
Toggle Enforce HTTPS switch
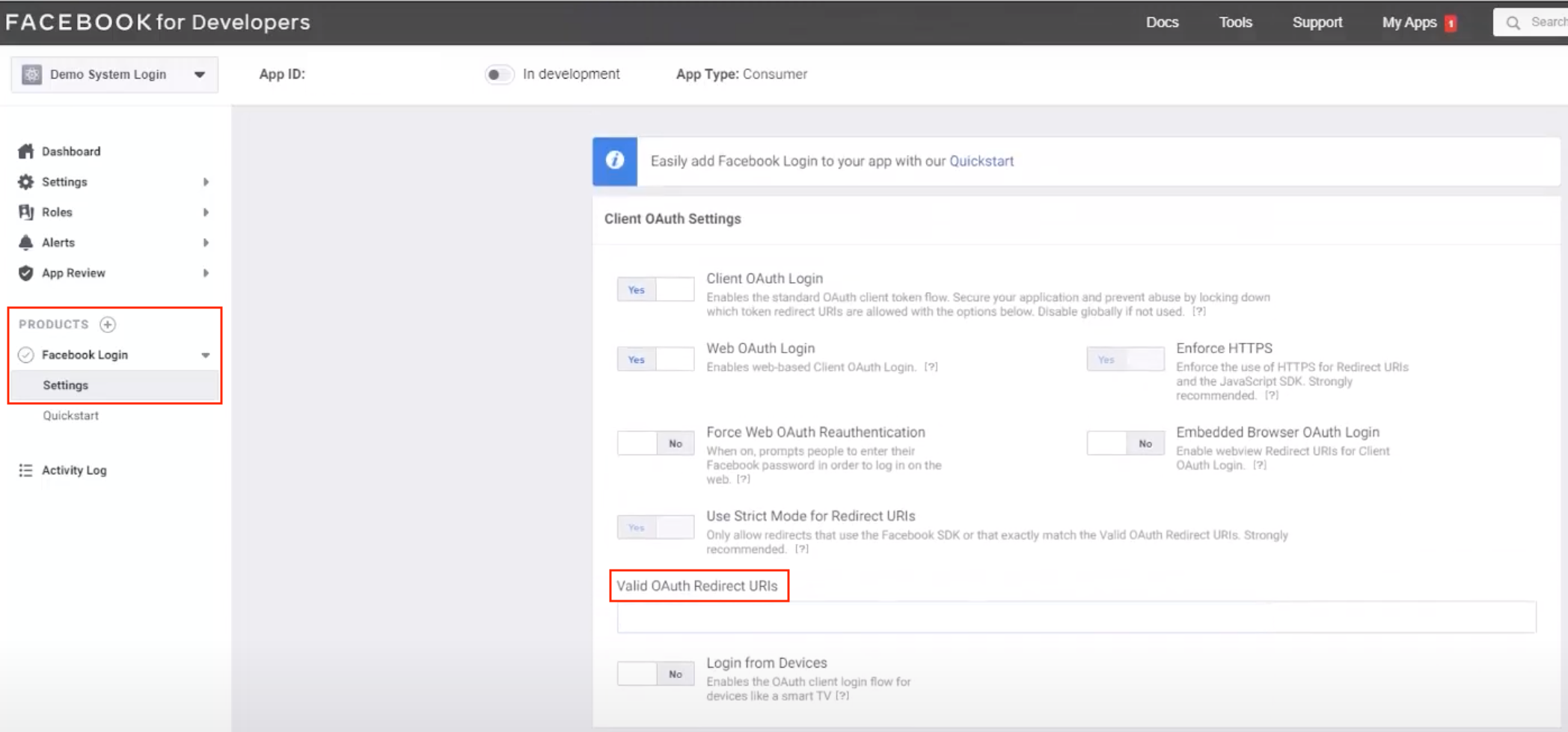[1125, 359]
